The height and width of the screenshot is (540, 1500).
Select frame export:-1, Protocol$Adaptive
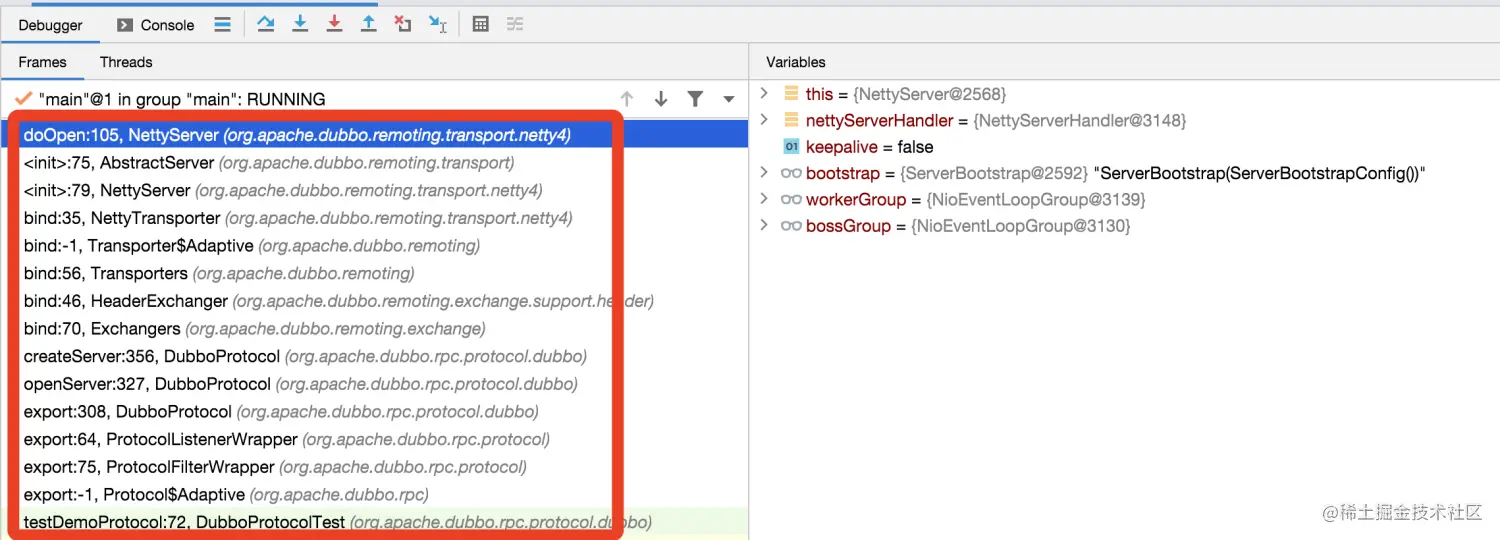(x=374, y=495)
